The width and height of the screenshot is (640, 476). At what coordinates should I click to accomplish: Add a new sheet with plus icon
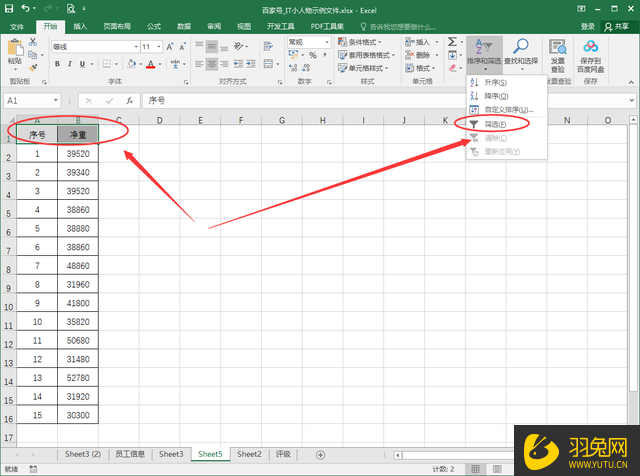pyautogui.click(x=320, y=455)
